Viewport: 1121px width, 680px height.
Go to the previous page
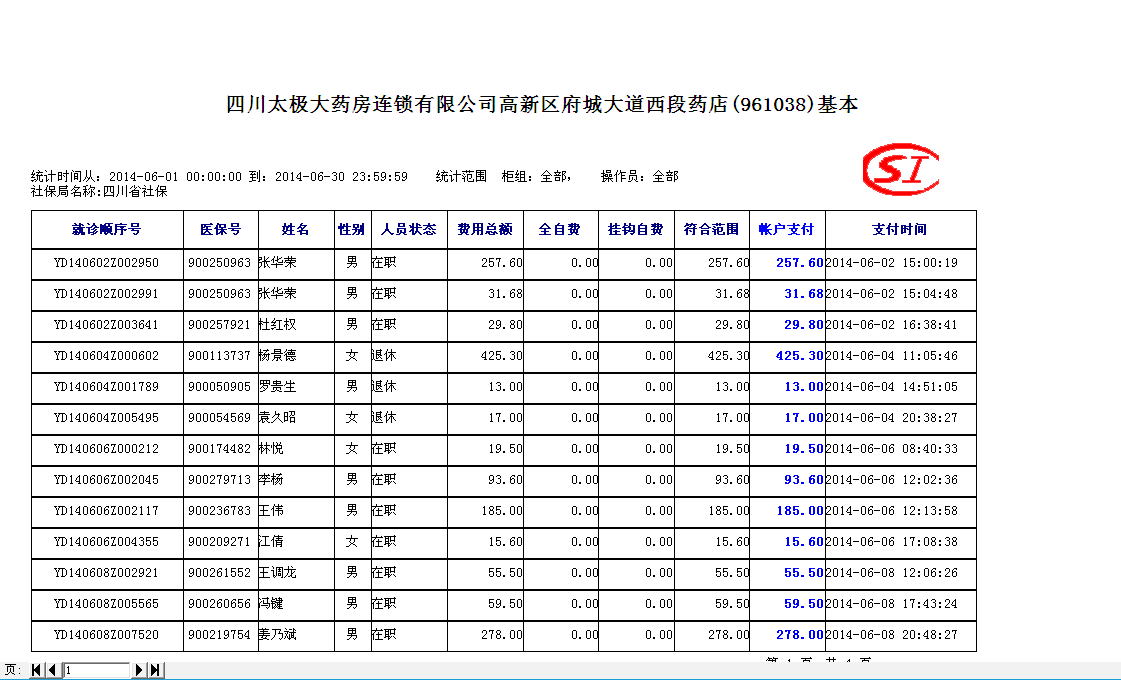click(x=51, y=670)
